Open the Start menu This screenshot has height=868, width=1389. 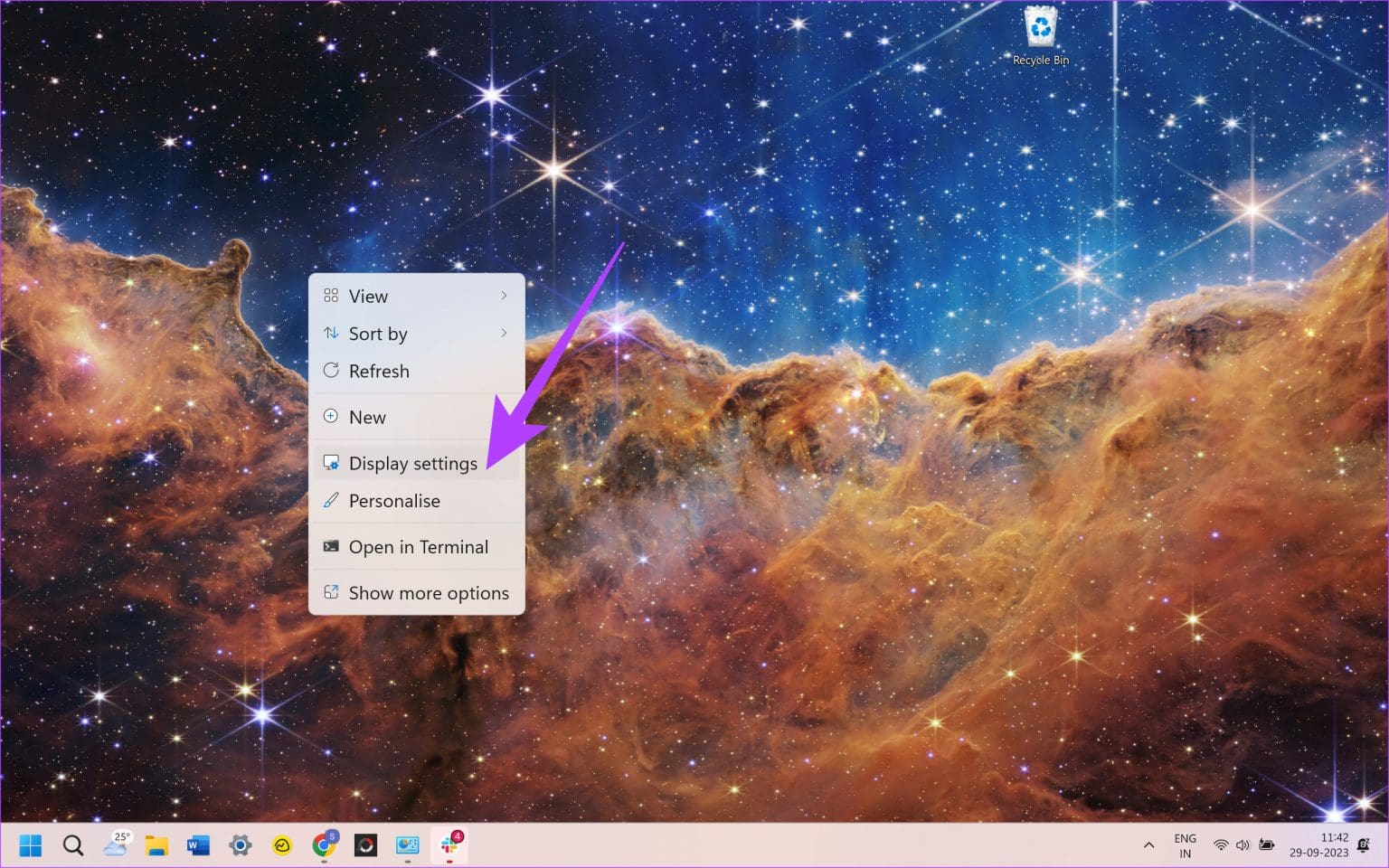(x=30, y=844)
